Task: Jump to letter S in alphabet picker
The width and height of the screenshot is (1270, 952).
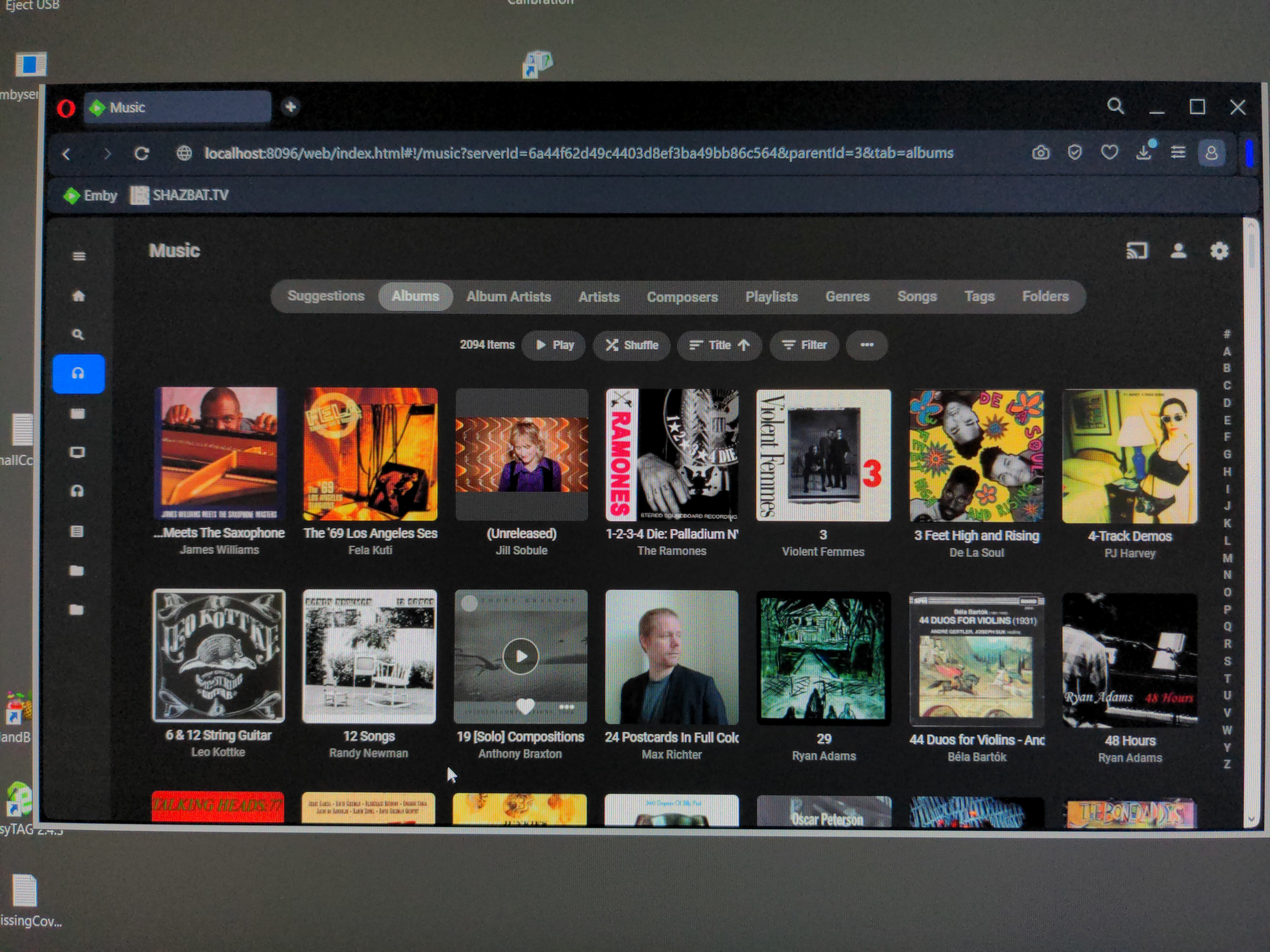Action: point(1227,661)
